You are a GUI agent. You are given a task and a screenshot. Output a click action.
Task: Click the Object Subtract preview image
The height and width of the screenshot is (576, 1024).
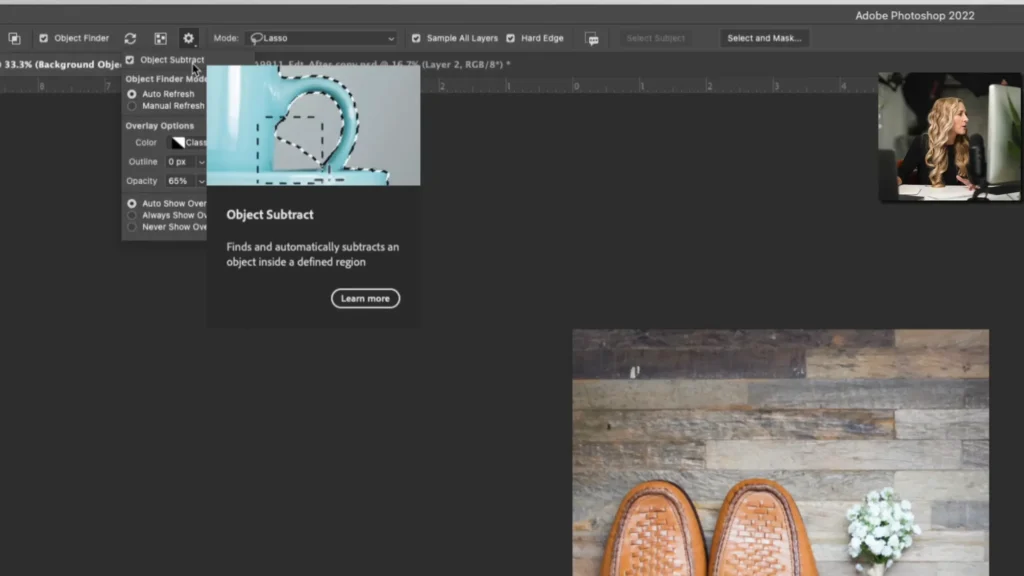pyautogui.click(x=313, y=125)
